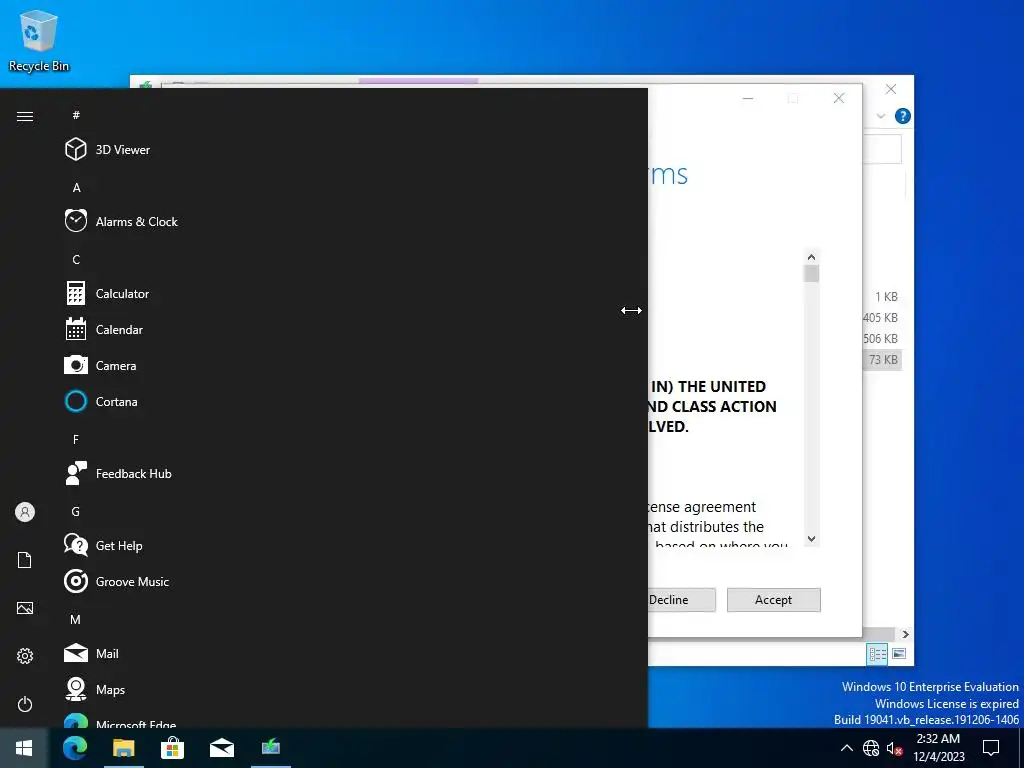Launch the Maps app
1024x768 pixels.
(x=124, y=689)
